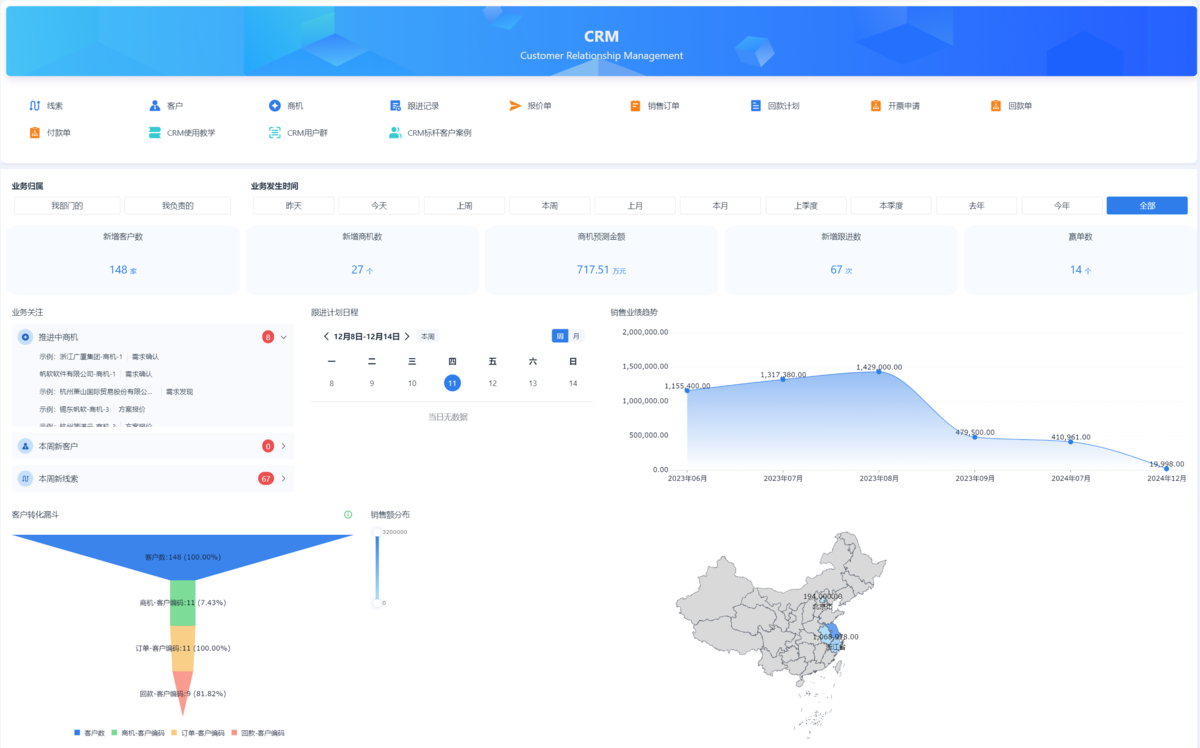Click the 本周新客户 round icon

point(26,446)
